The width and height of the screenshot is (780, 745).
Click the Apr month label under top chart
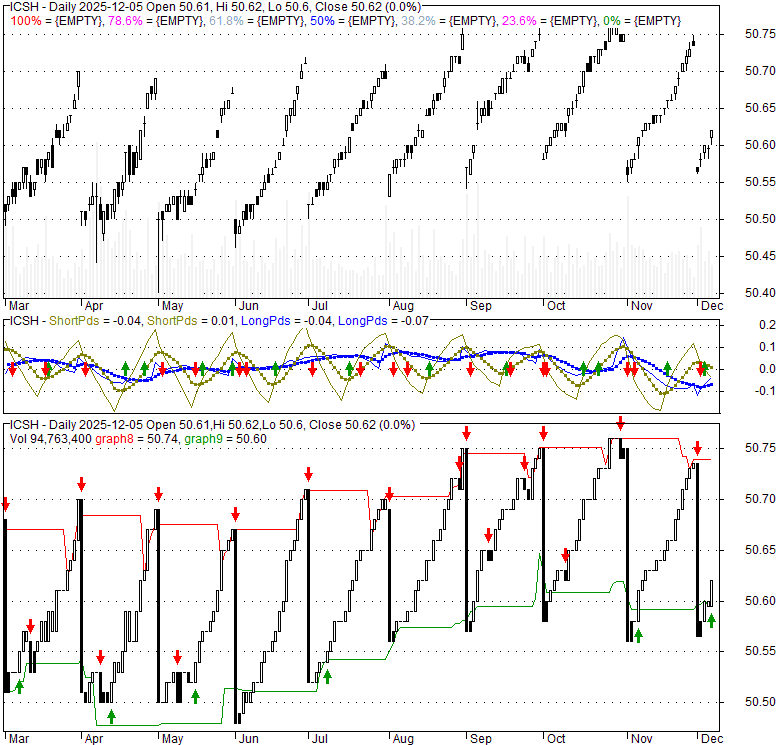(94, 306)
